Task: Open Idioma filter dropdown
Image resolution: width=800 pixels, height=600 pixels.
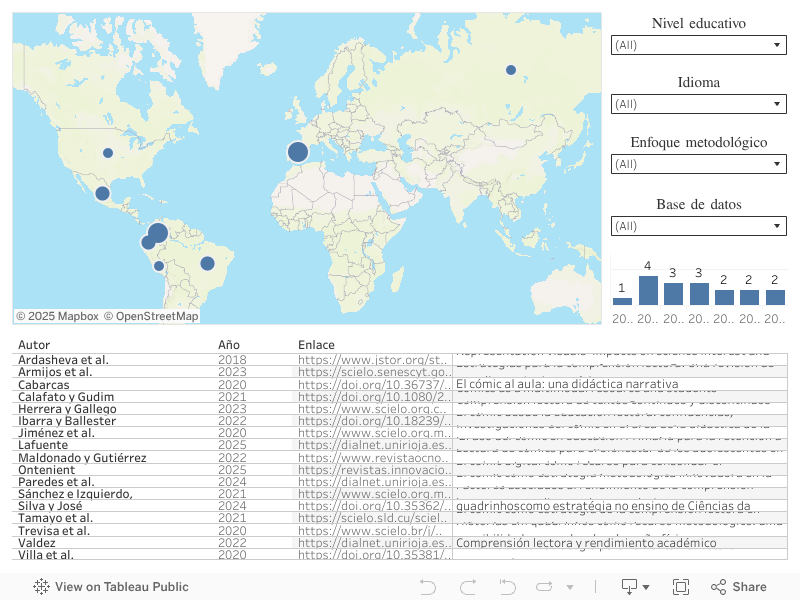Action: [698, 104]
